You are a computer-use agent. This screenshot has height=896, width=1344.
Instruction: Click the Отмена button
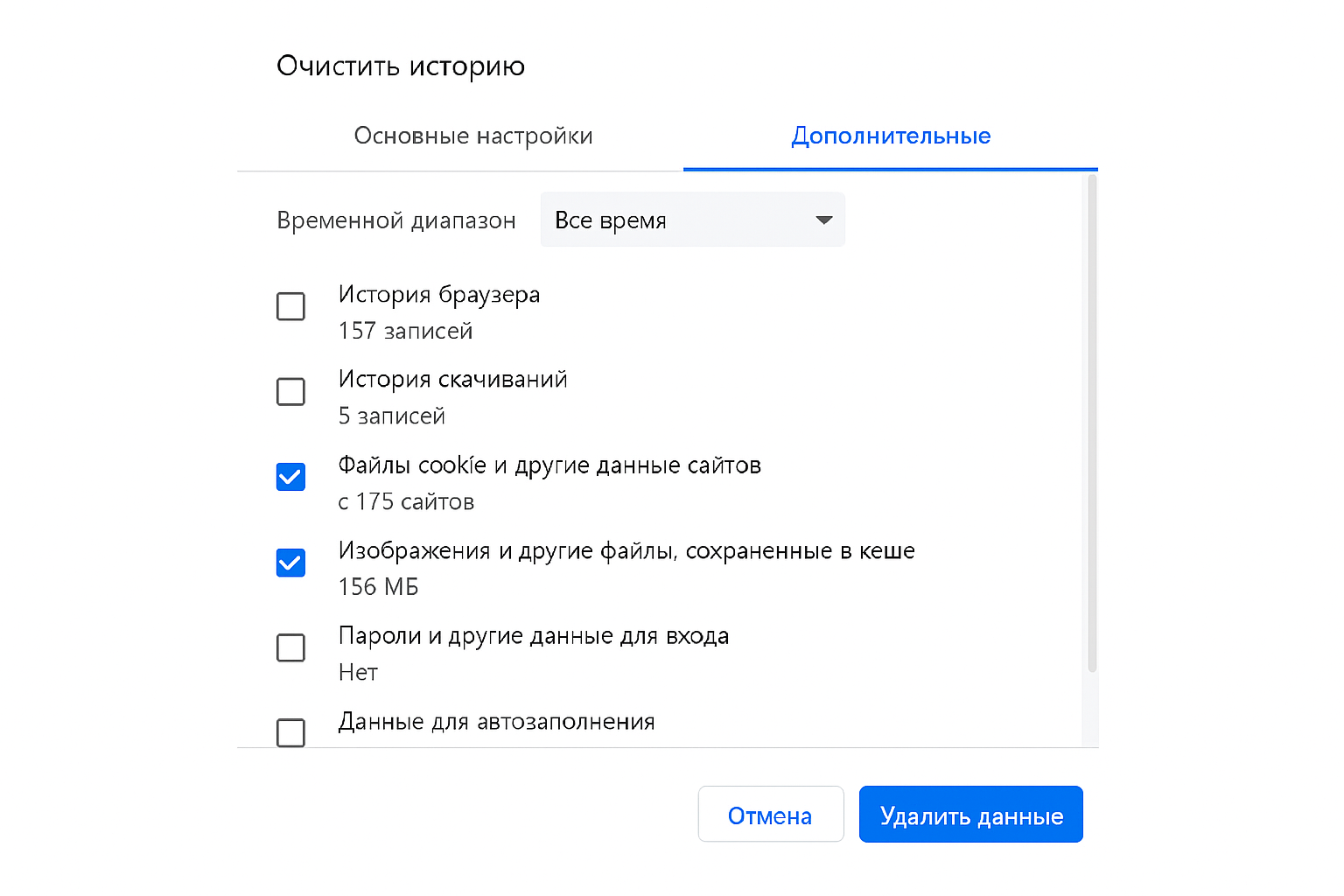pyautogui.click(x=770, y=814)
